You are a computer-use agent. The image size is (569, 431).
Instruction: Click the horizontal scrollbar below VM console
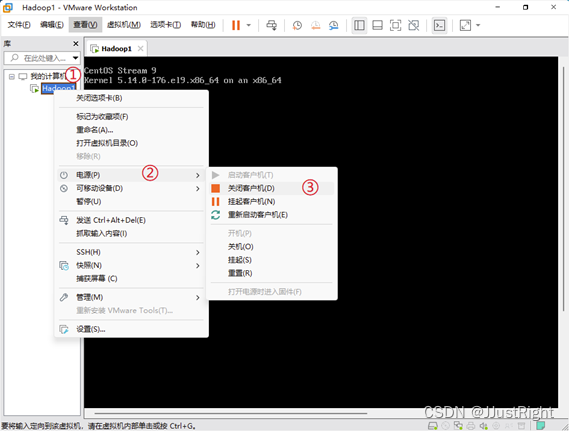[x=230, y=413]
